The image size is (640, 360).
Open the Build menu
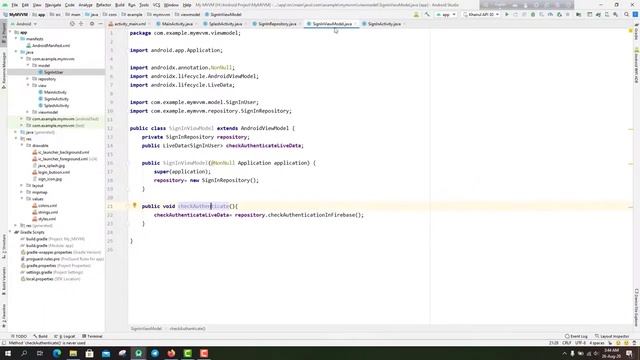[x=120, y=5]
